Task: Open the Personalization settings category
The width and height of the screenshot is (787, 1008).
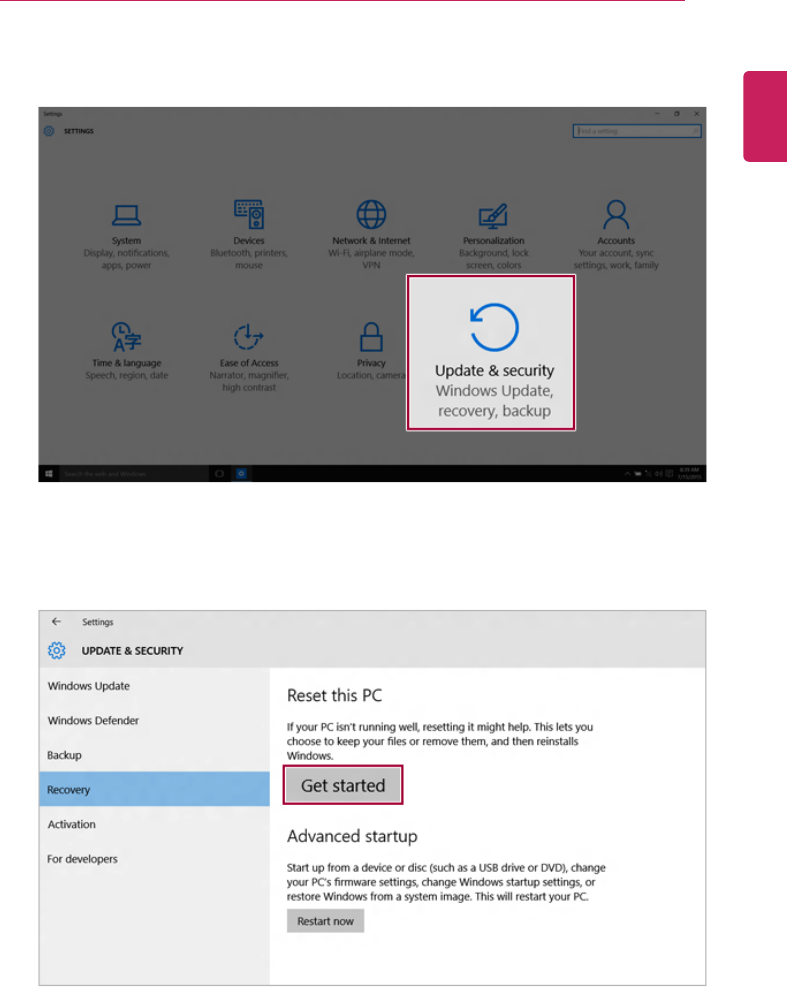Action: [x=493, y=236]
